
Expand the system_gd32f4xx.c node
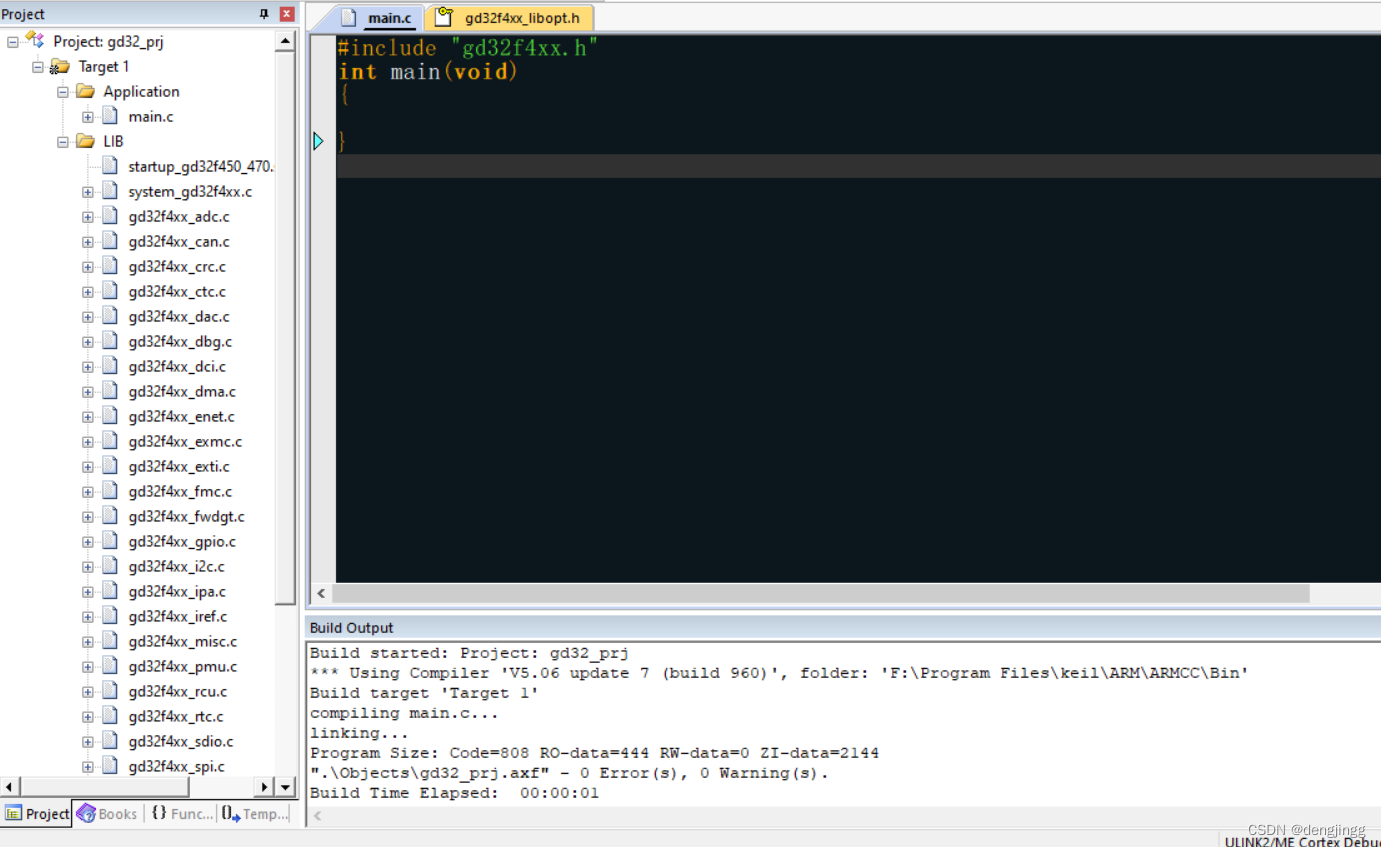click(x=88, y=192)
